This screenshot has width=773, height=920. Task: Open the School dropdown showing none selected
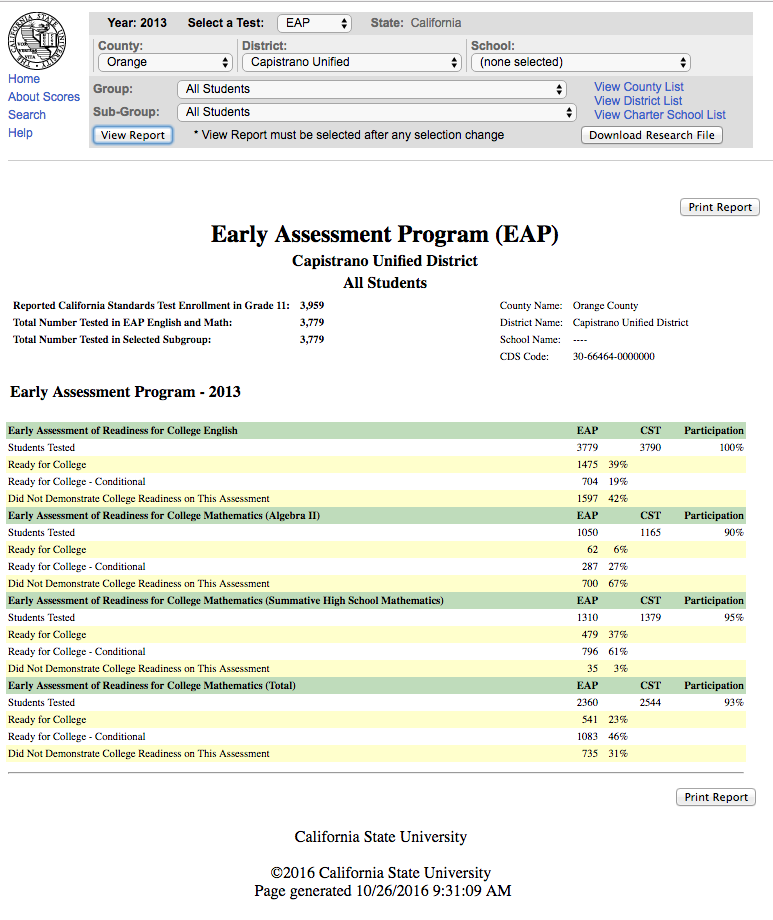pyautogui.click(x=580, y=62)
